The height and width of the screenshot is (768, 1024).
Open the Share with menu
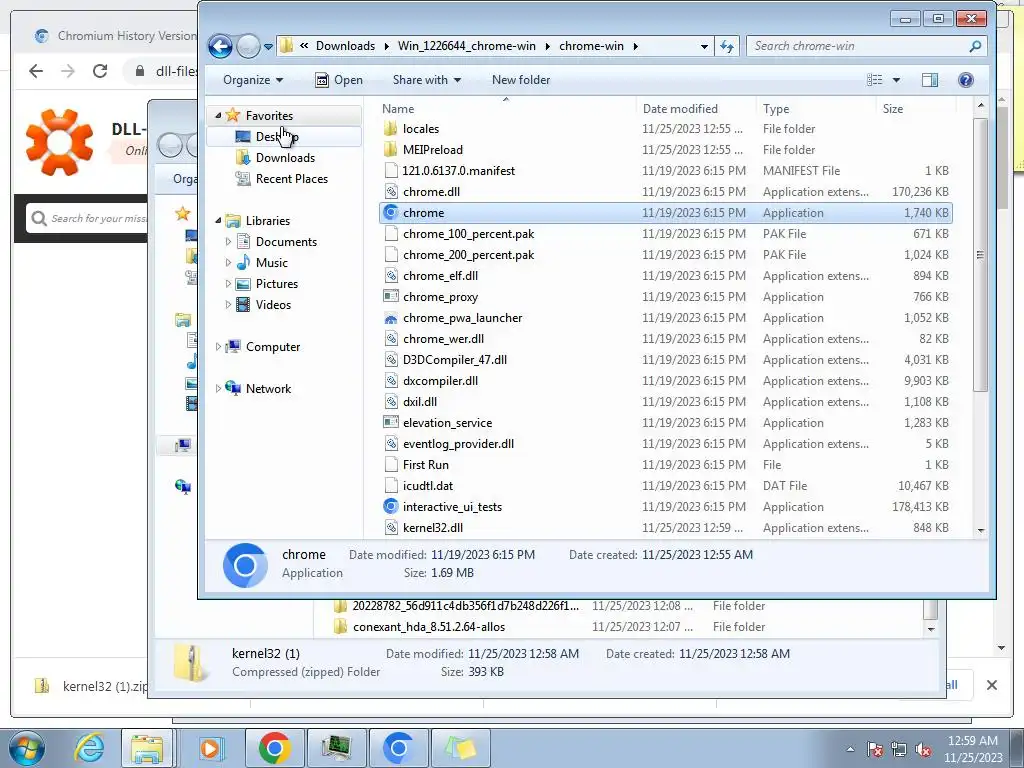point(426,80)
